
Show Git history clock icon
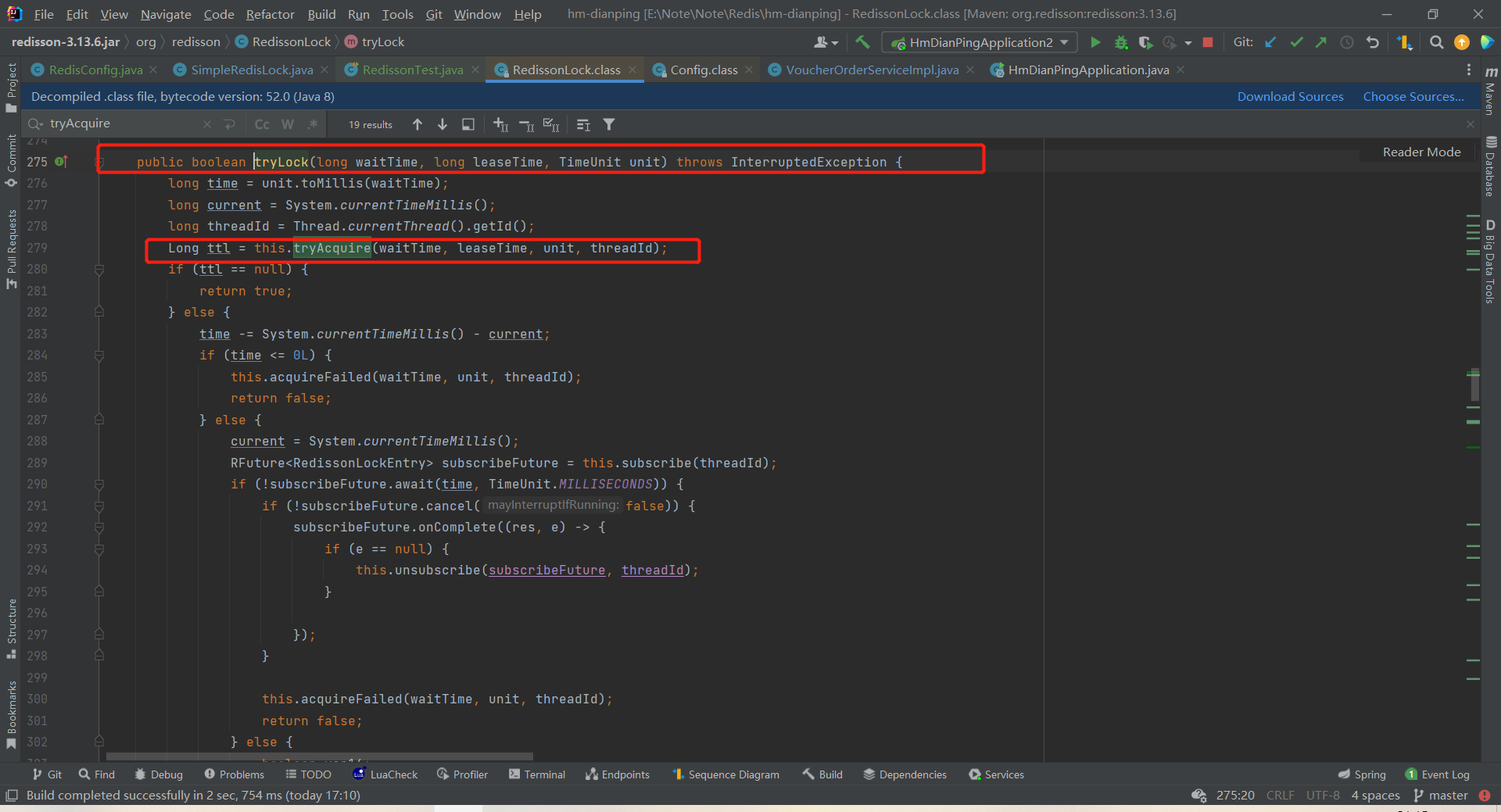[x=1346, y=42]
